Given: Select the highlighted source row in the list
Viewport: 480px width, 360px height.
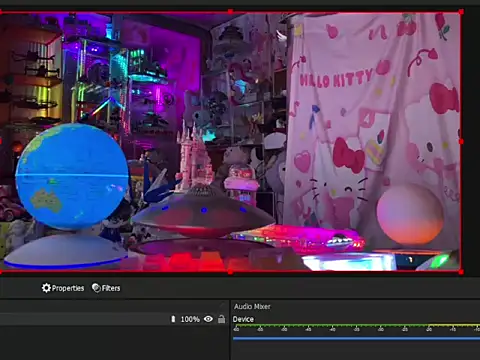Looking at the screenshot, I should point(114,319).
